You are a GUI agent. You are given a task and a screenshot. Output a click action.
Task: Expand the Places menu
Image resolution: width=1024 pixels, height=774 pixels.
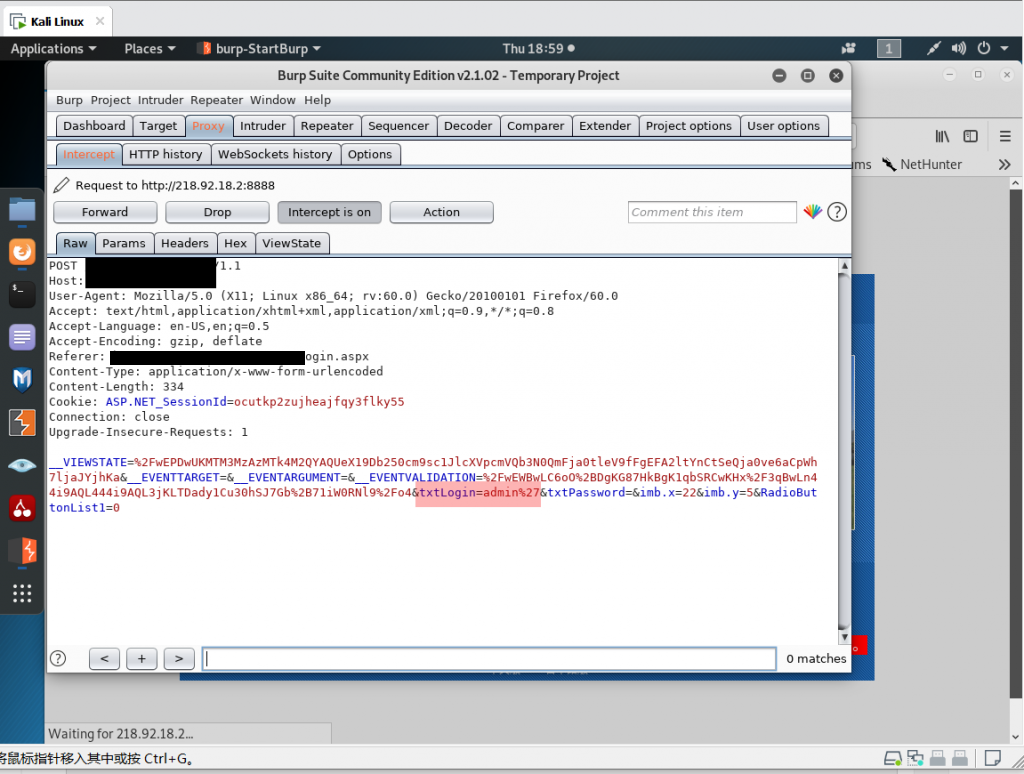pyautogui.click(x=150, y=48)
